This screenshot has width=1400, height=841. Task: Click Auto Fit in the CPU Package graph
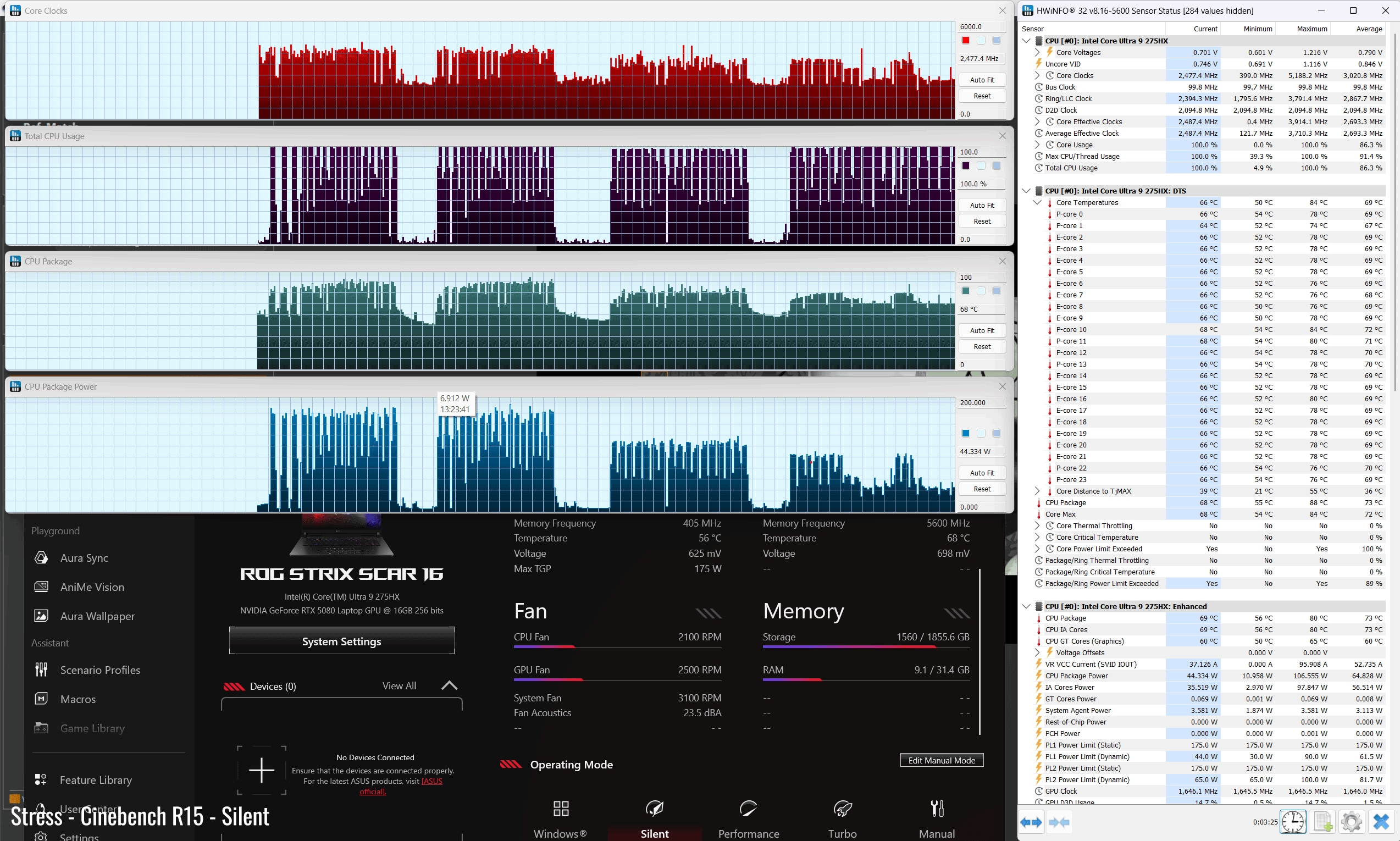[x=982, y=330]
